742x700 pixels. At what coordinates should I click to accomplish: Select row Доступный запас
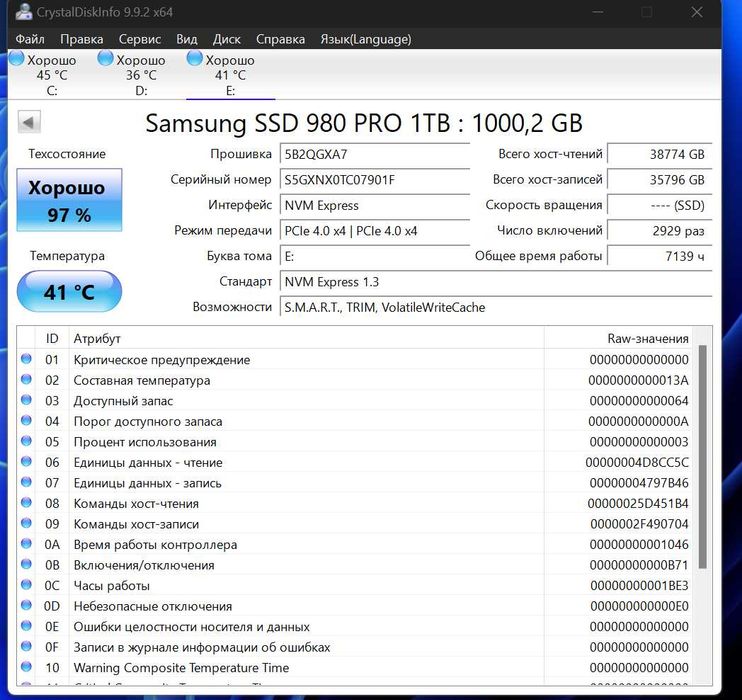(355, 401)
